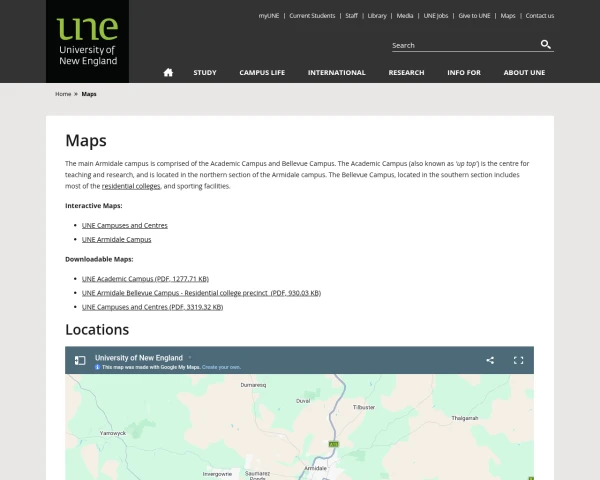Click the Home breadcrumb link
Screen dimensions: 600x480
[63, 94]
